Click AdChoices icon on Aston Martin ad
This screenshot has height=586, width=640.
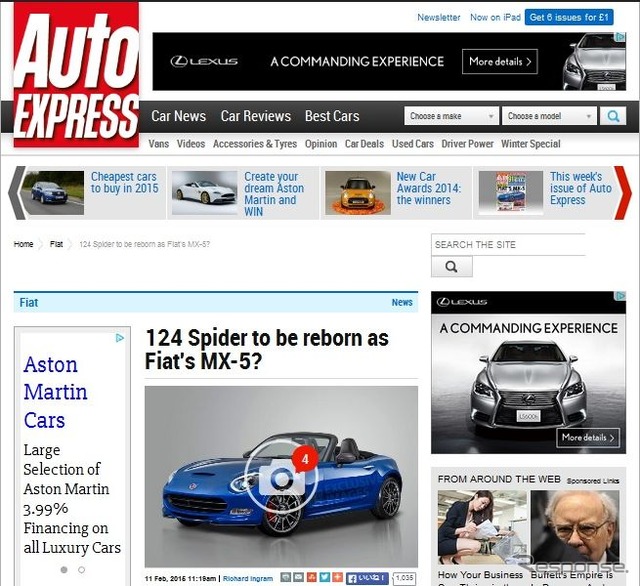coord(120,338)
